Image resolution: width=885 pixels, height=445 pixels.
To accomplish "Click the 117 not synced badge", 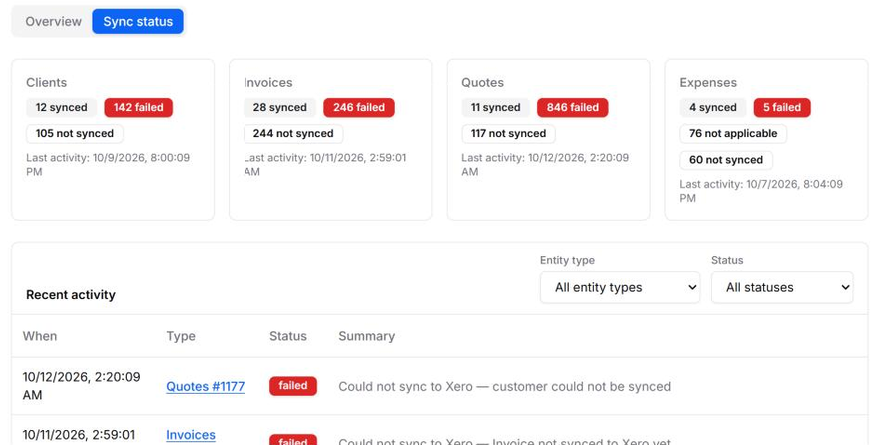I will pyautogui.click(x=508, y=134).
